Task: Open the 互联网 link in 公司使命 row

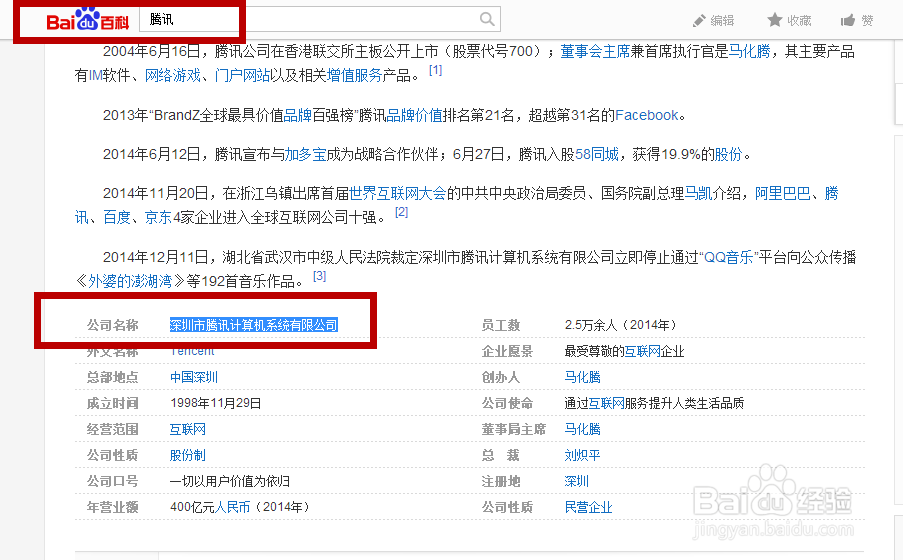Action: (606, 403)
